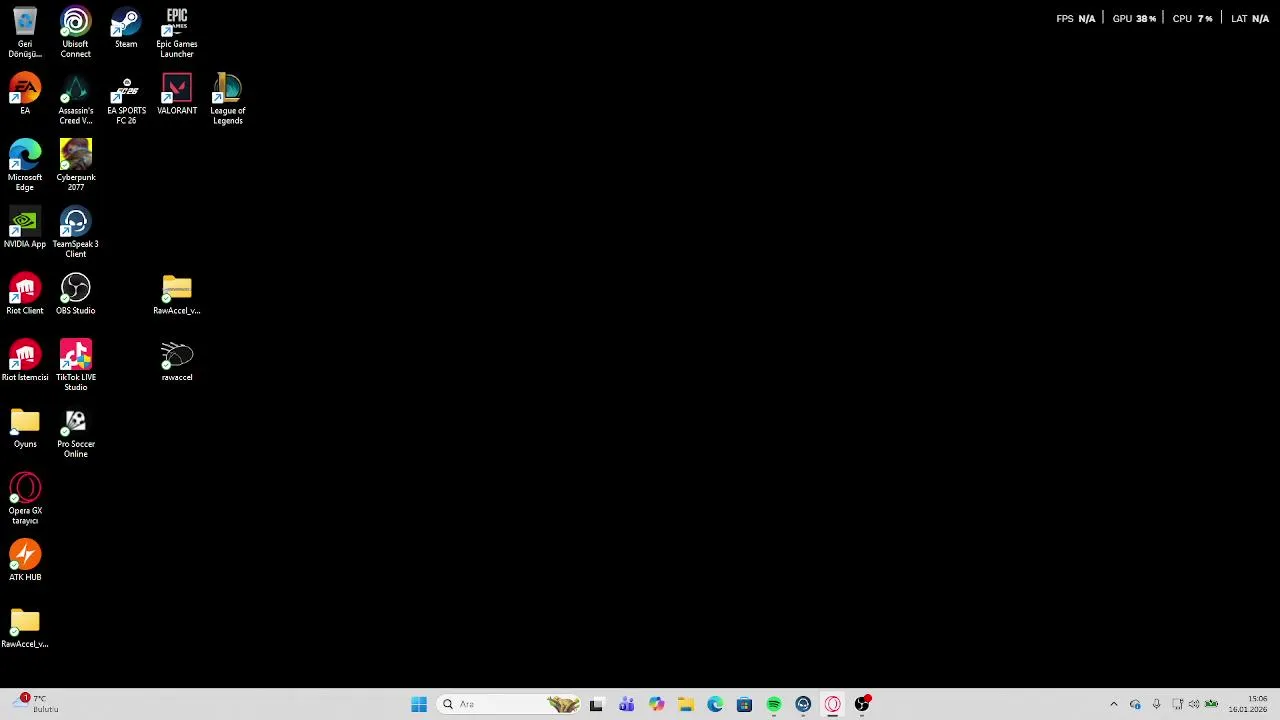1280x720 pixels.
Task: Select the NVIDIA App desktop icon
Action: point(25,228)
